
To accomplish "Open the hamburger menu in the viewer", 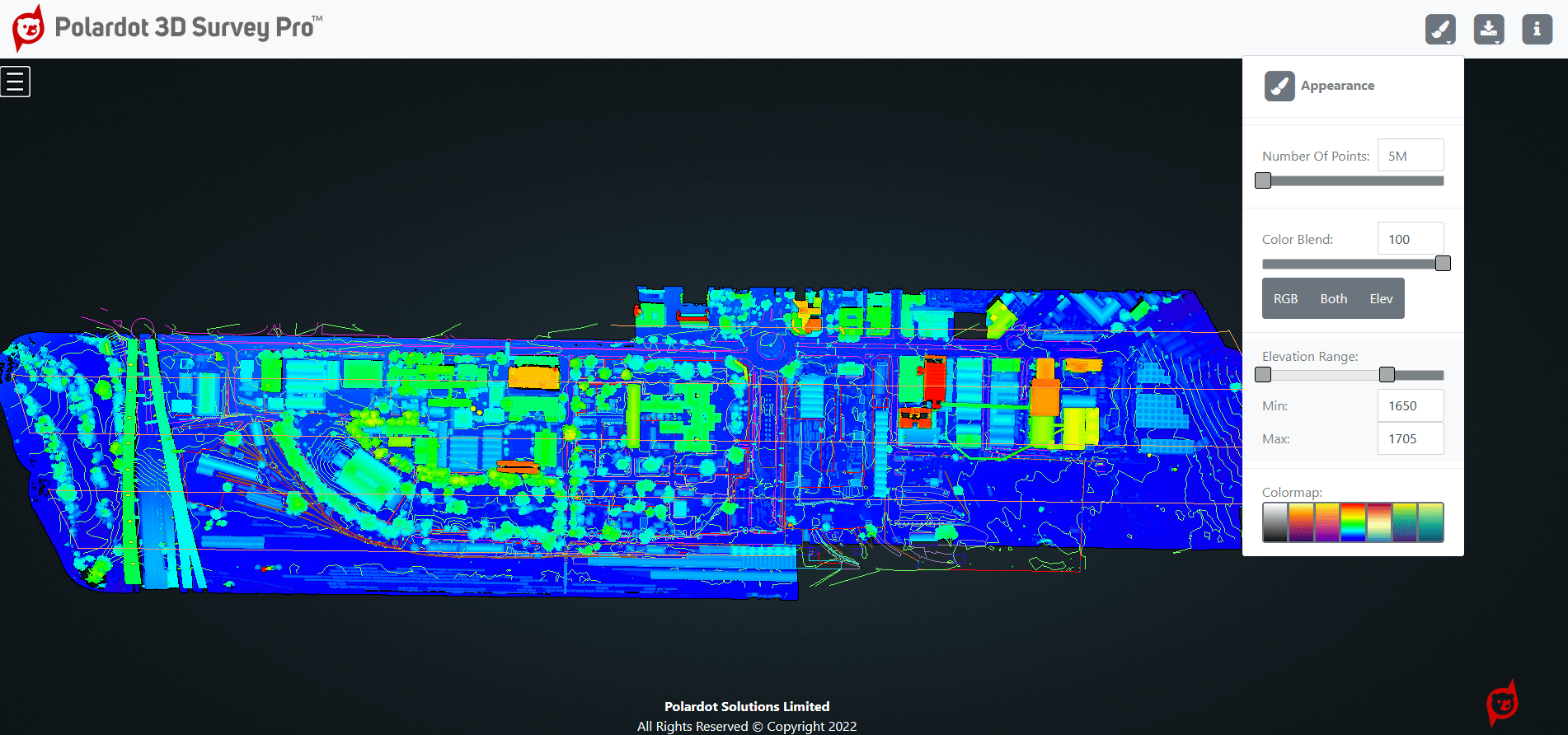I will pyautogui.click(x=15, y=82).
